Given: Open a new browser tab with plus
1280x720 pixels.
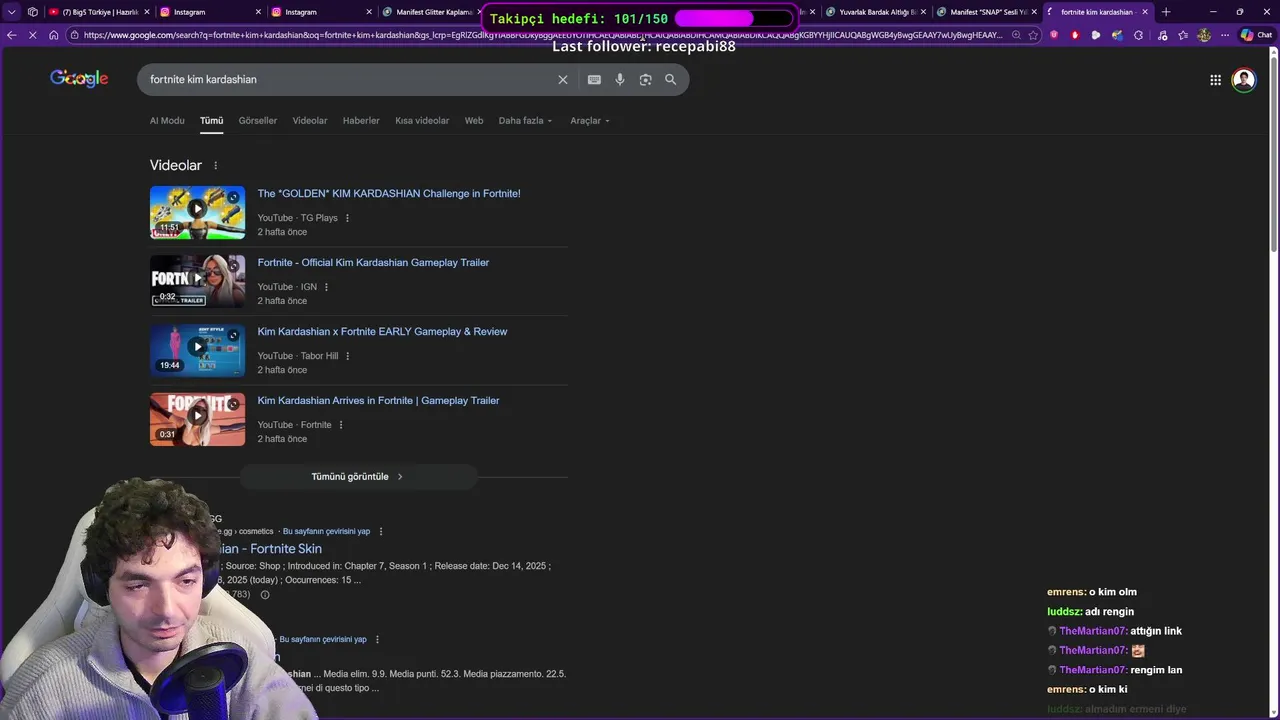Looking at the screenshot, I should coord(1166,12).
